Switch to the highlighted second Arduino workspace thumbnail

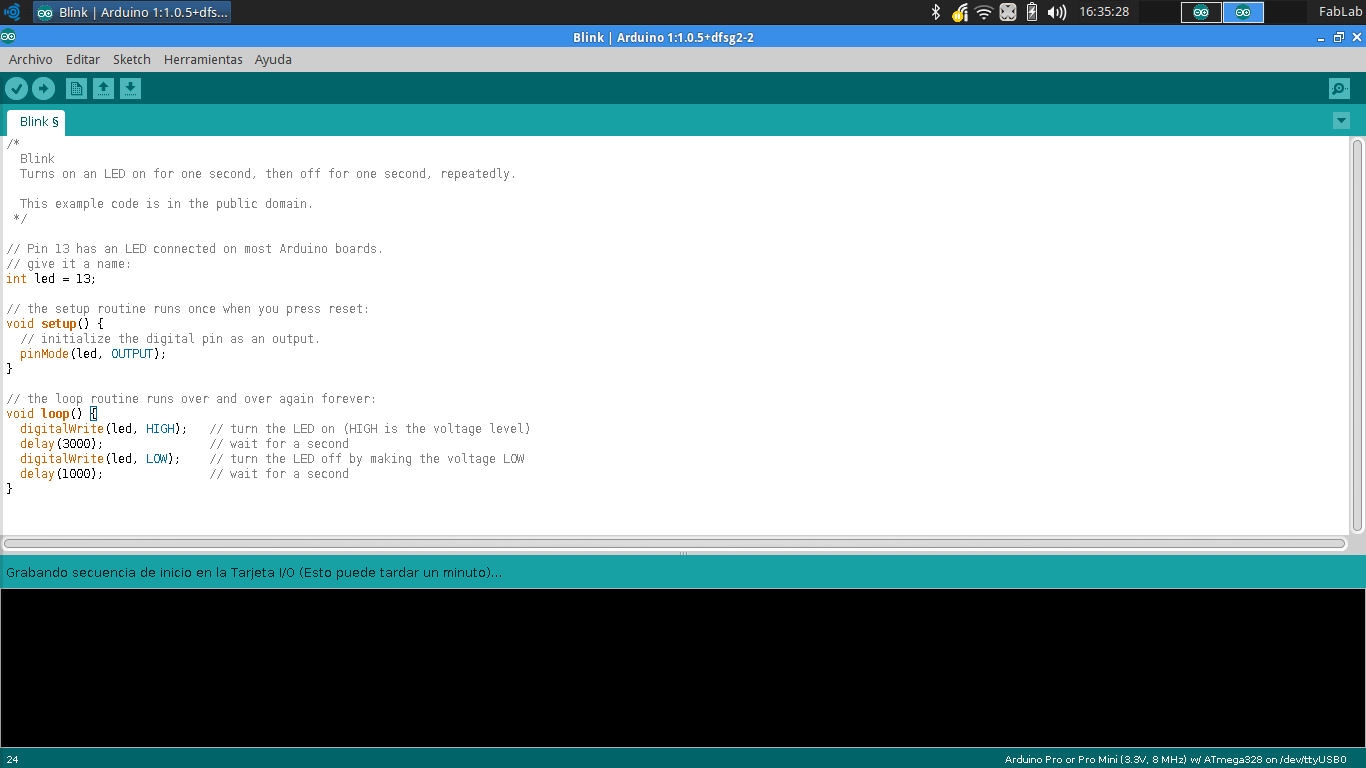pos(1243,12)
